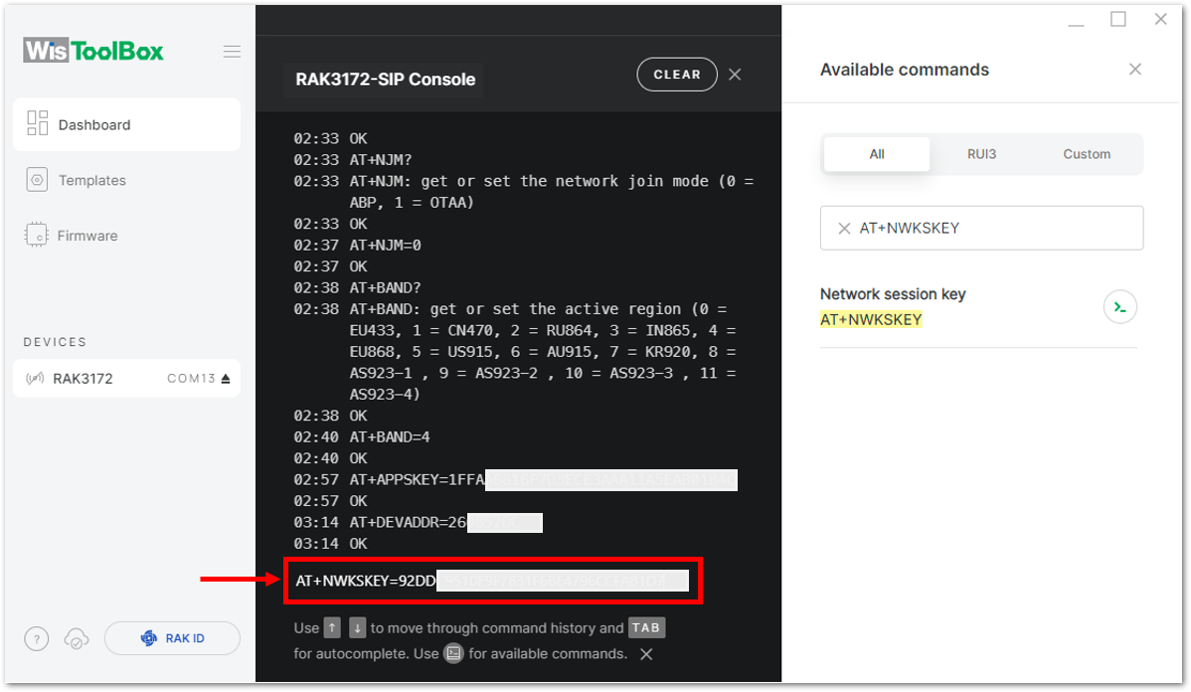1191x692 pixels.
Task: Run Network session key command icon
Action: pos(1120,308)
